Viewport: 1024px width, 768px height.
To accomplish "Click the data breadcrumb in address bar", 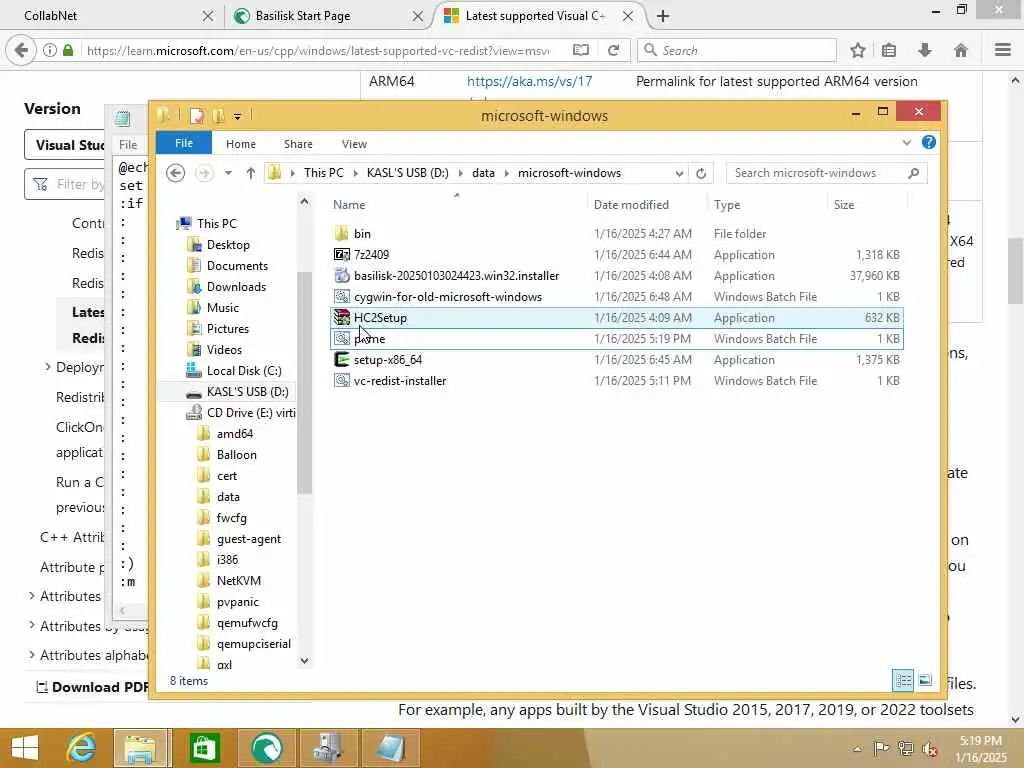I will [483, 173].
